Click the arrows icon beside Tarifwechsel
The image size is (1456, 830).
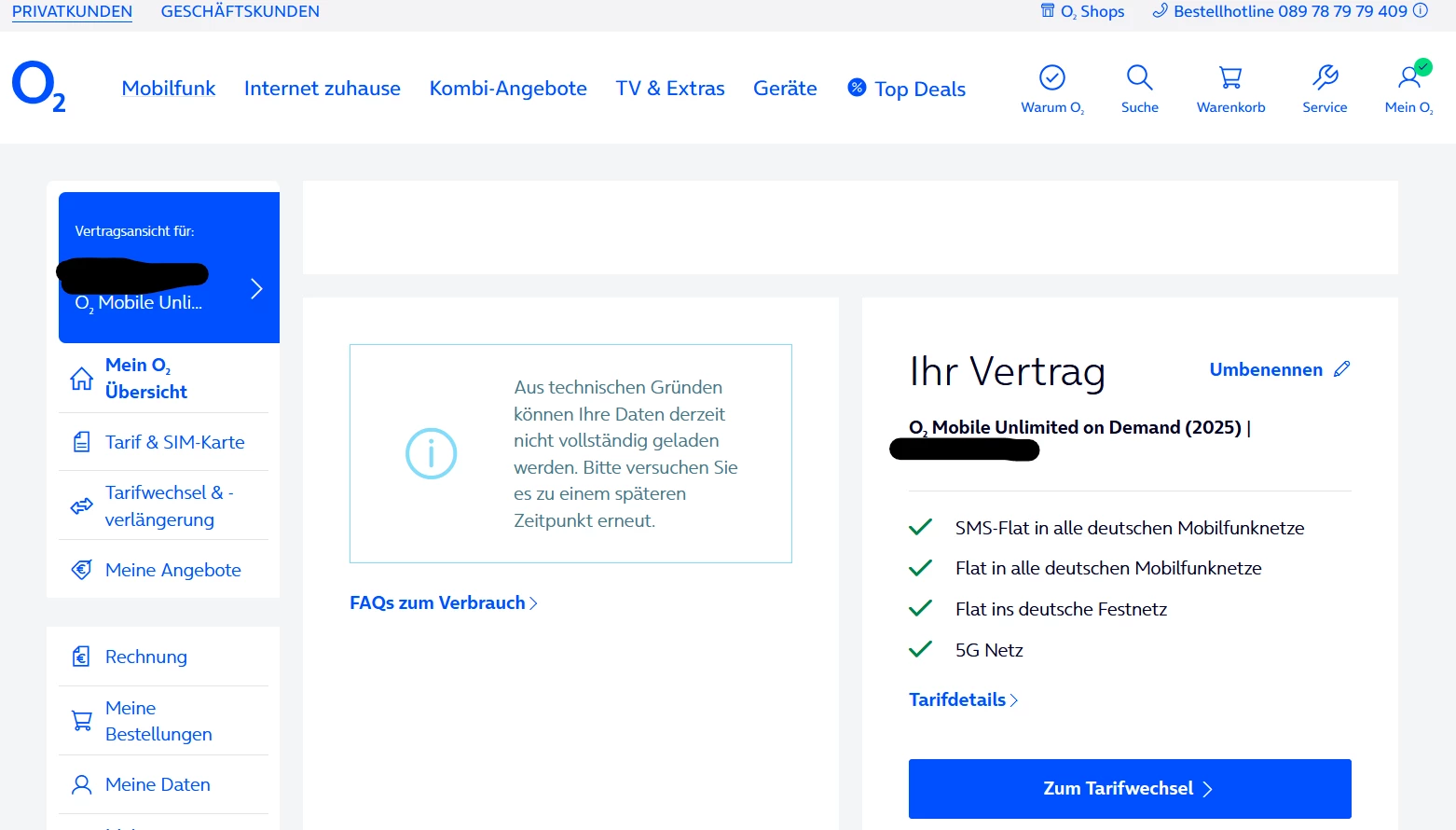[82, 505]
